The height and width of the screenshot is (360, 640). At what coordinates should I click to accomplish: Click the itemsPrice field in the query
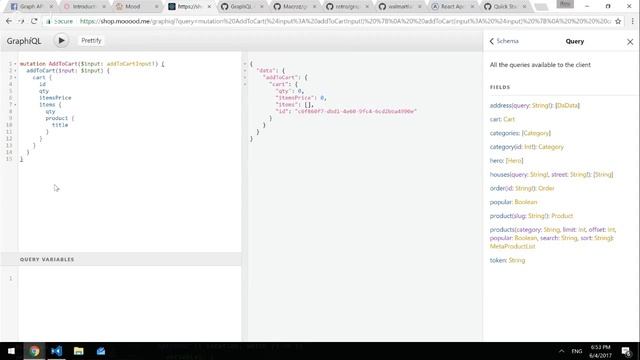[55, 98]
